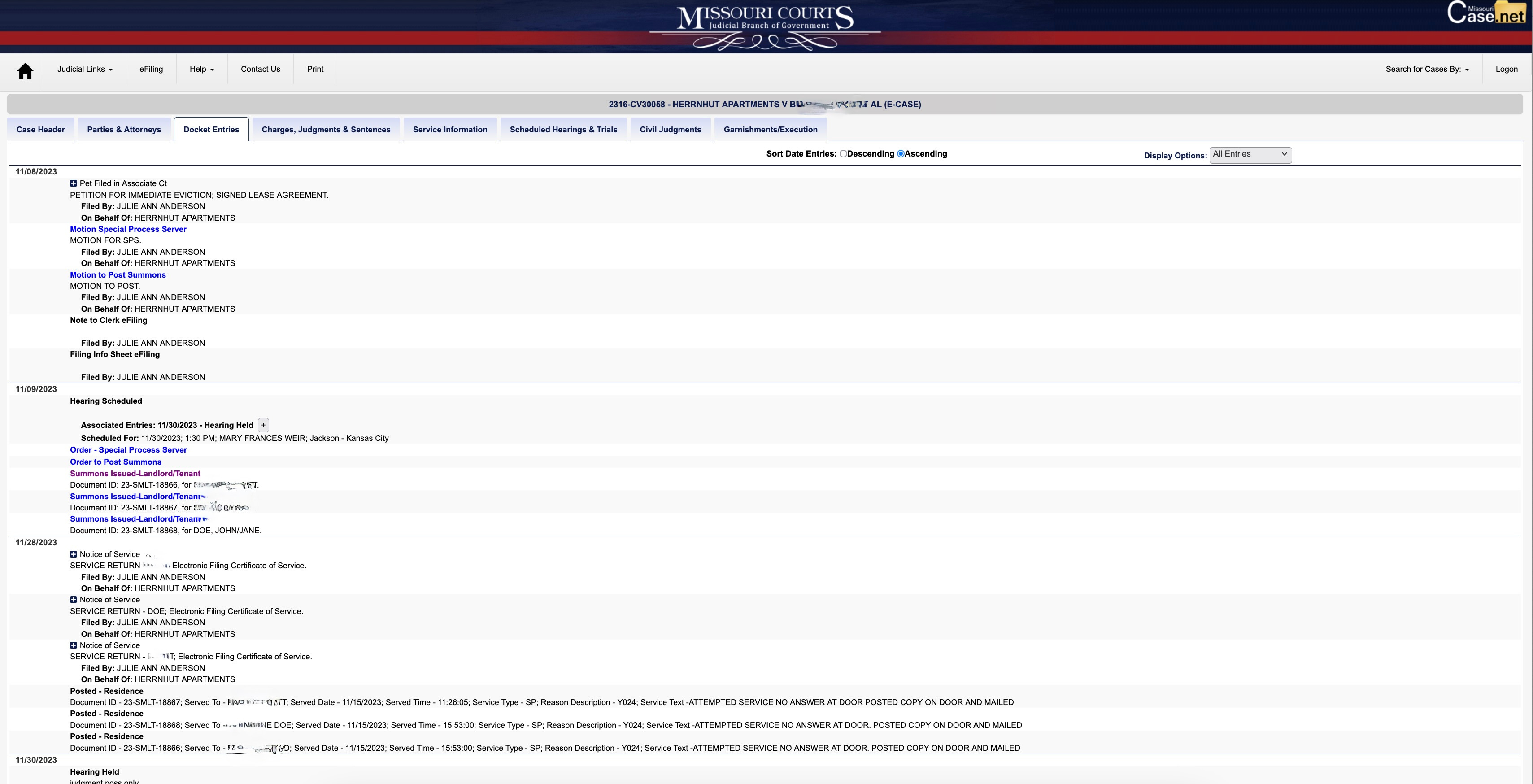Viewport: 1533px width, 784px height.
Task: Click MOTION FOR SPS. text
Action: tap(105, 240)
